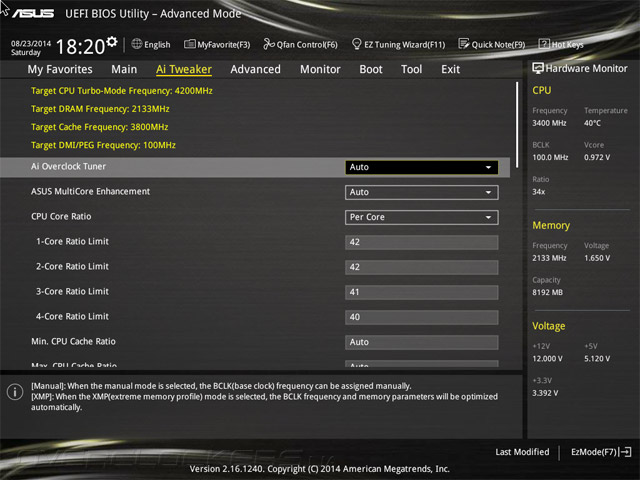This screenshot has width=640, height=480.
Task: Click Target DRAM Frequency: 2133MHz text
Action: pyautogui.click(x=100, y=109)
